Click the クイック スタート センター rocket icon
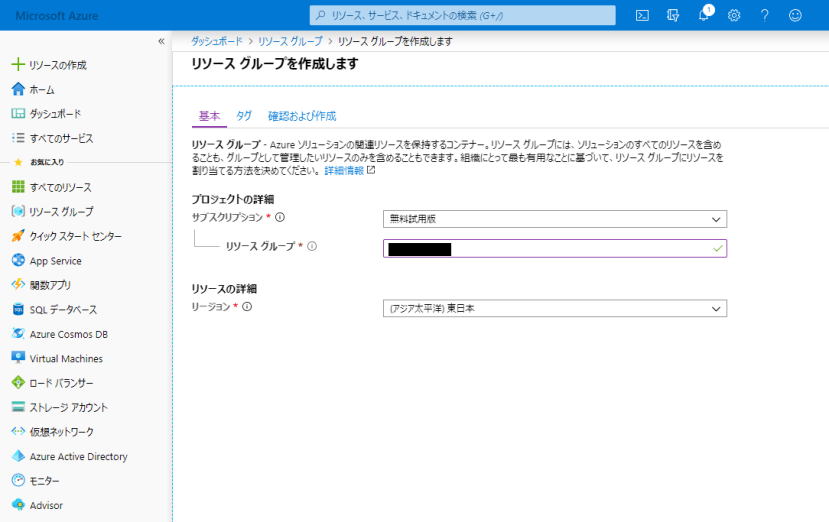This screenshot has width=829, height=522. (x=18, y=236)
